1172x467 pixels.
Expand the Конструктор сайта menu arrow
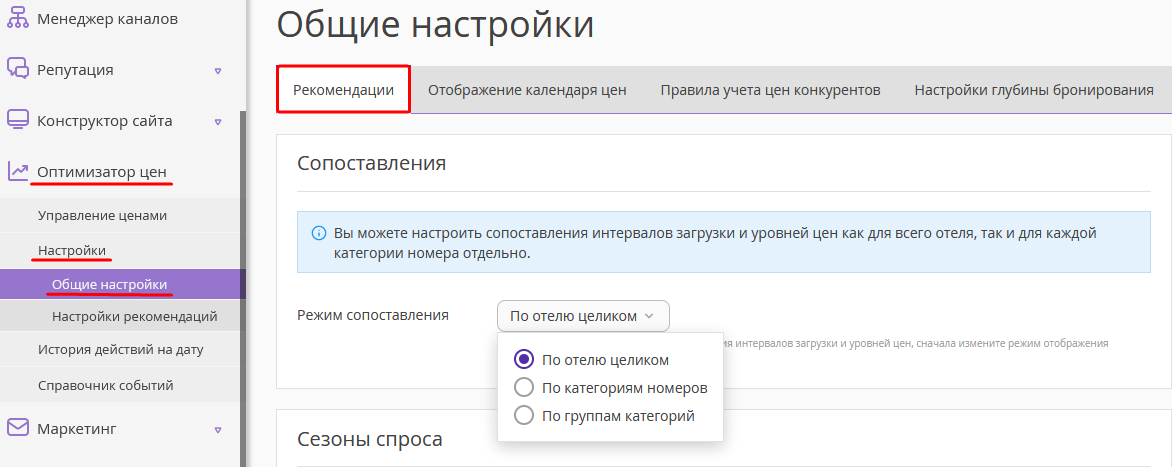(218, 122)
